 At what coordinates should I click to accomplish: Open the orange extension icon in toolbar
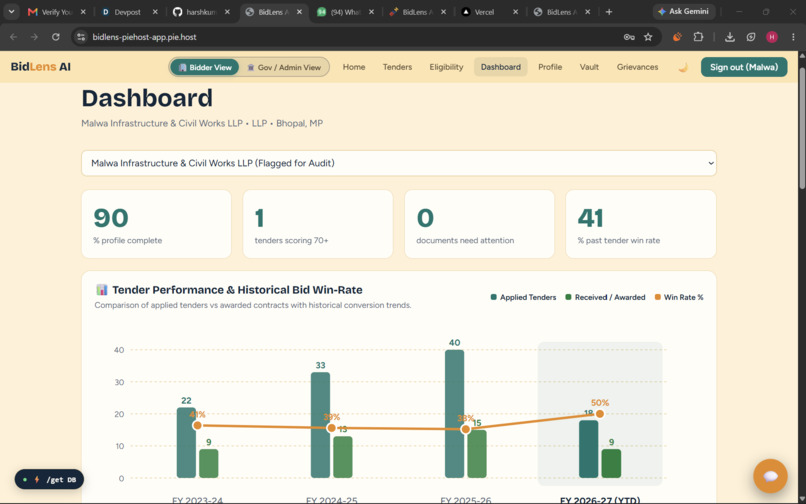coord(677,37)
